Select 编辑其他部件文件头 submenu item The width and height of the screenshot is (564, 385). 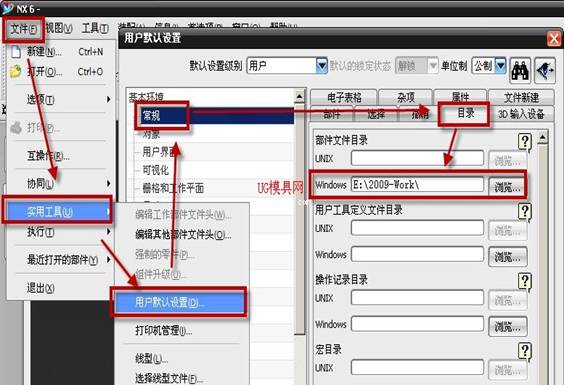click(183, 235)
